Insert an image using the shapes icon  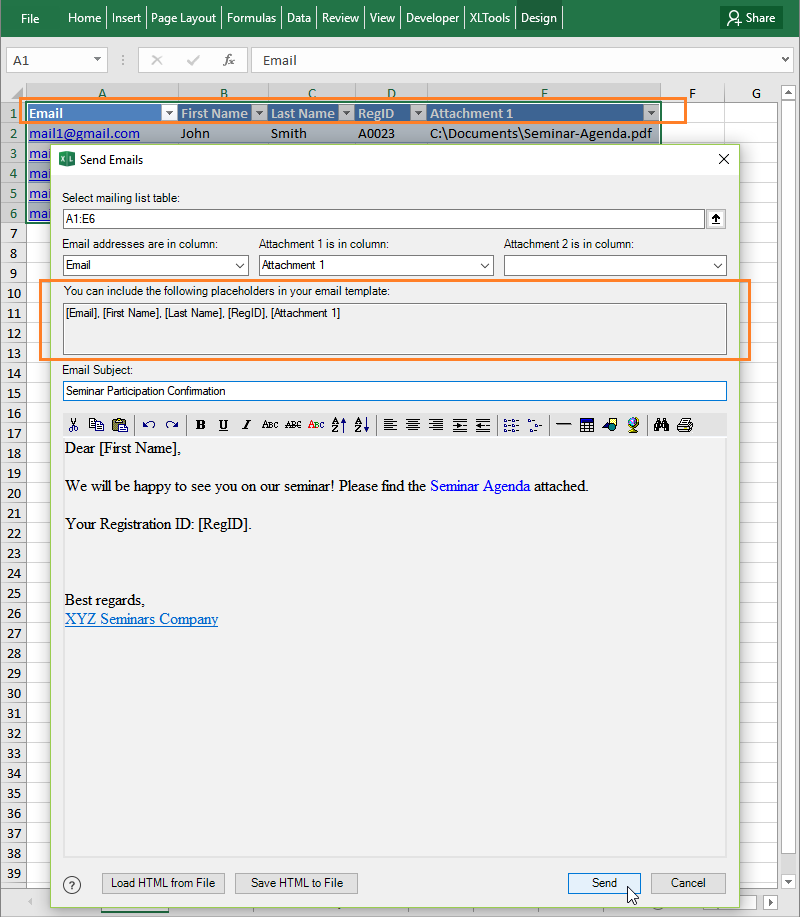point(608,424)
